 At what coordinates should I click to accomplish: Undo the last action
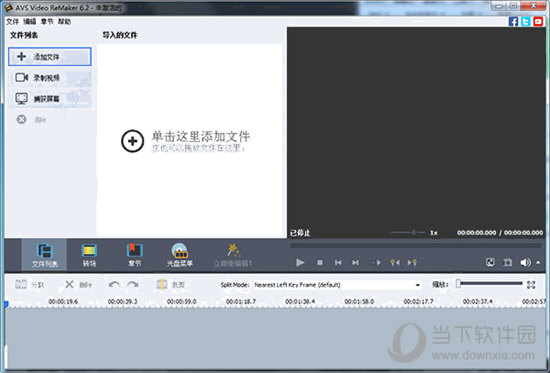pyautogui.click(x=114, y=285)
